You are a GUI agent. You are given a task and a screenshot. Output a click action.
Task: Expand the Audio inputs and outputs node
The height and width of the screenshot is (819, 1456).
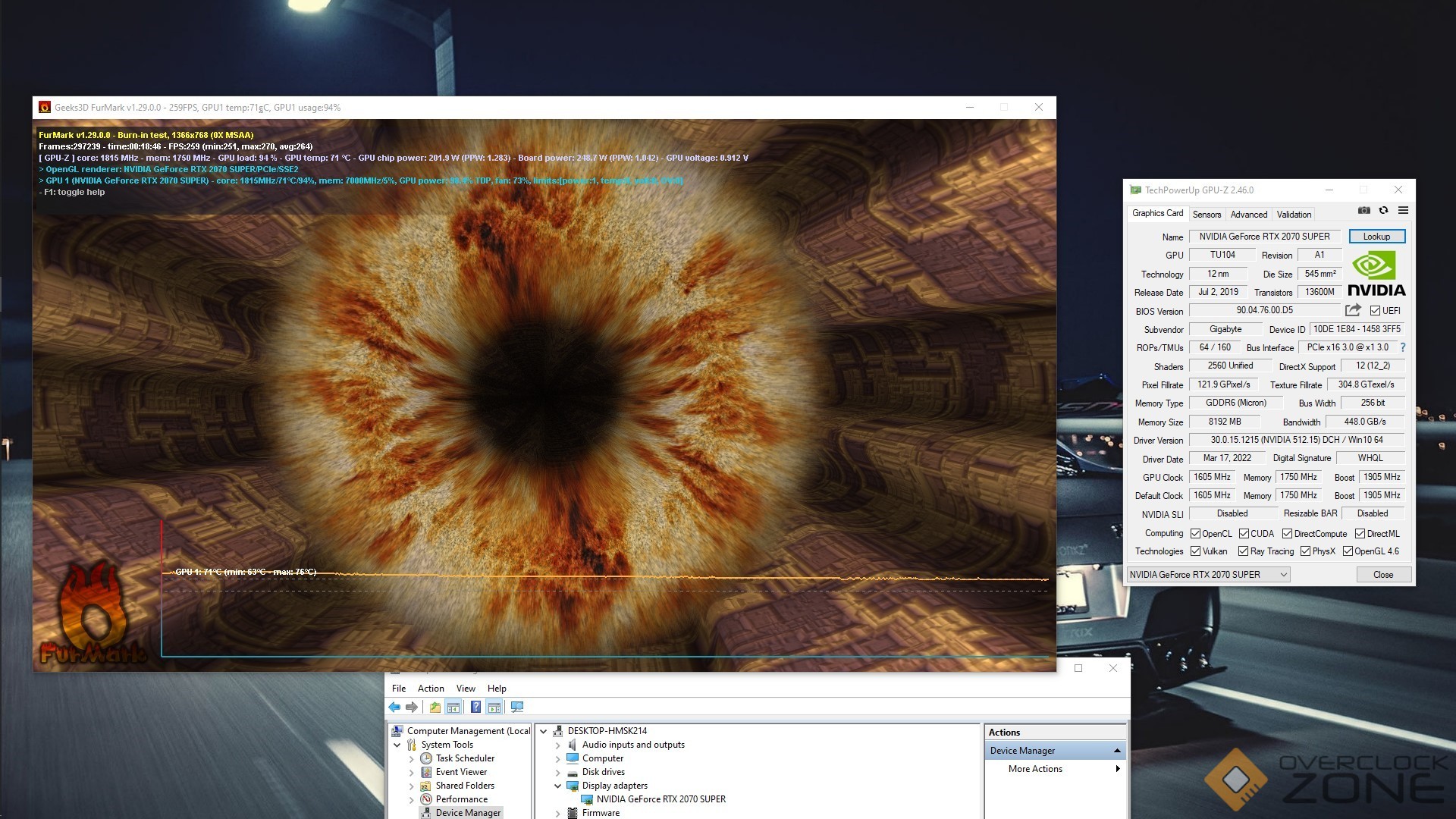pyautogui.click(x=557, y=745)
